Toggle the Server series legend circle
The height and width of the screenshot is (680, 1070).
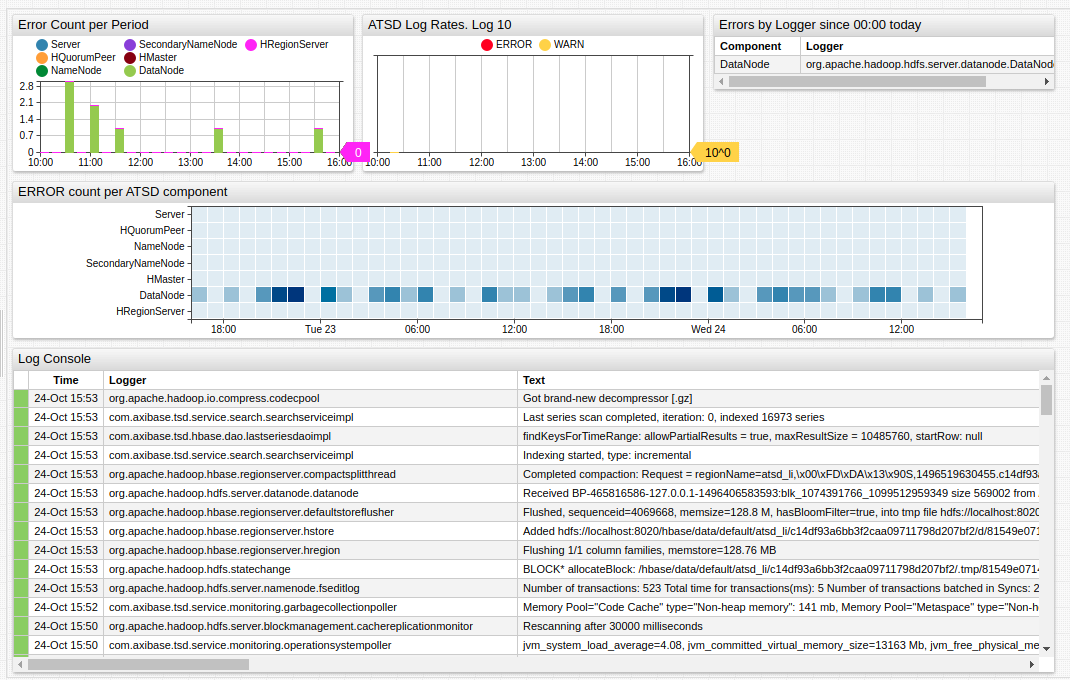[42, 45]
